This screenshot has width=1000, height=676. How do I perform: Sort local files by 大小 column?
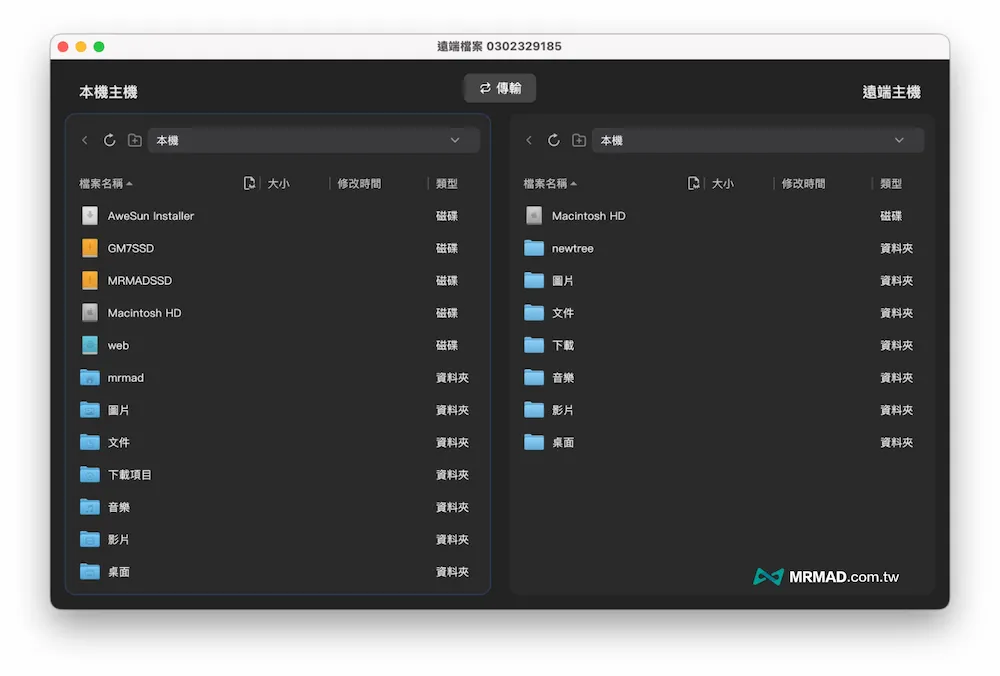pos(278,184)
